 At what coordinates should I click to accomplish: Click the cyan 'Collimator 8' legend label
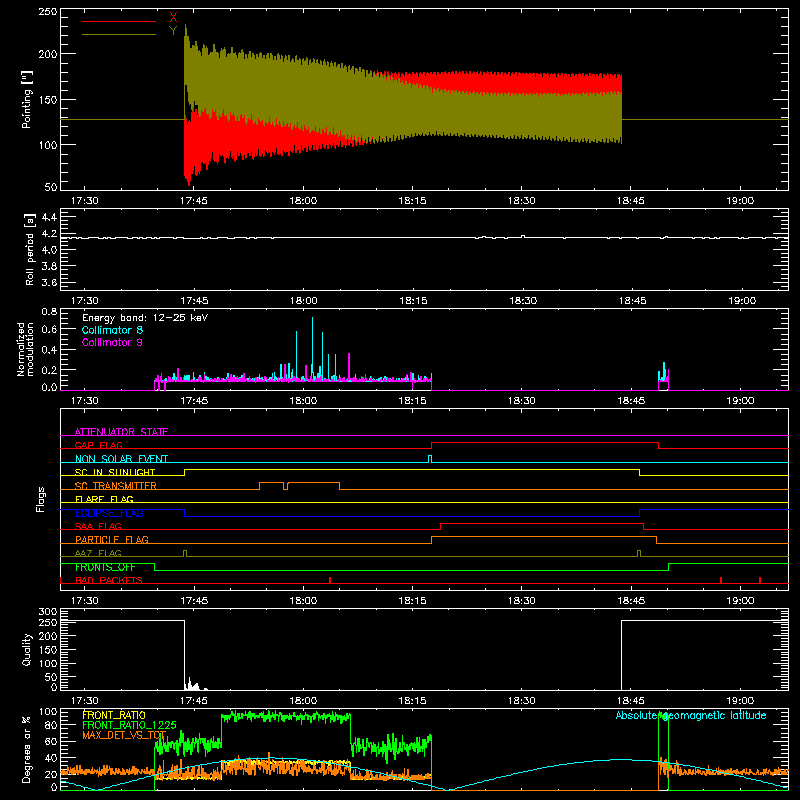coord(112,330)
